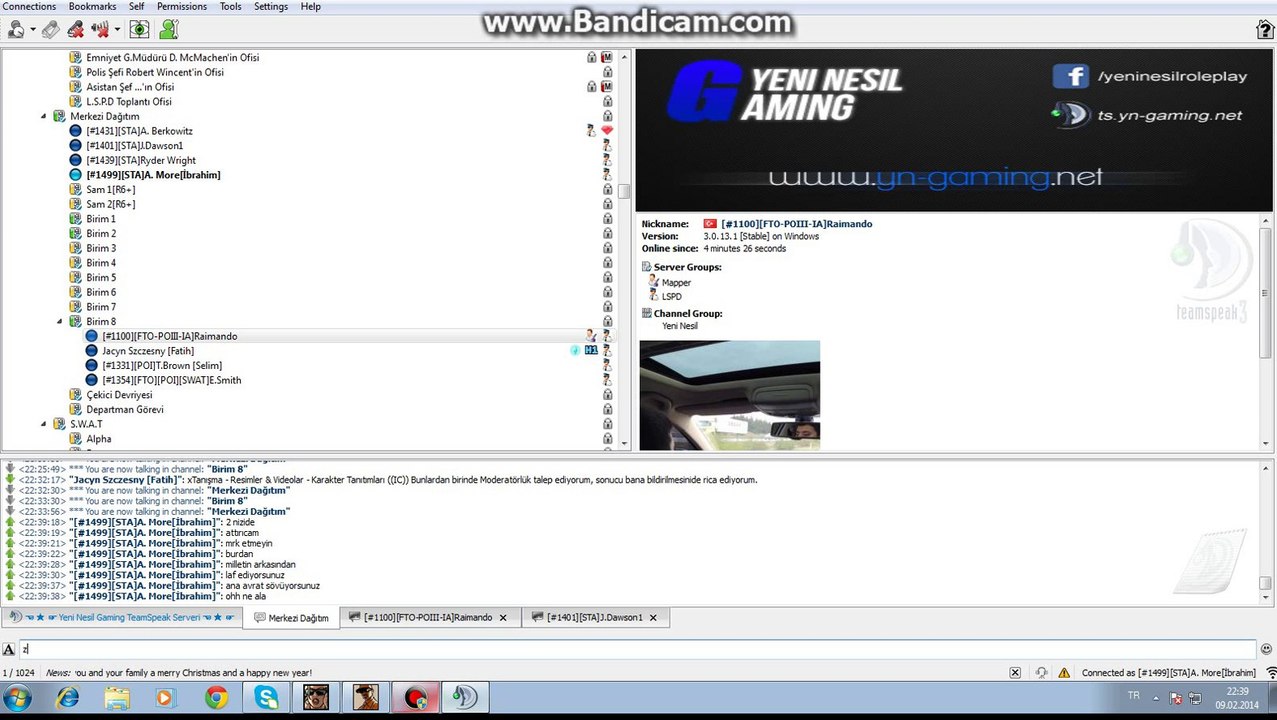Switch to Yeni Nesil Gaming server chat tab
Viewport: 1277px width, 720px height.
coord(122,618)
